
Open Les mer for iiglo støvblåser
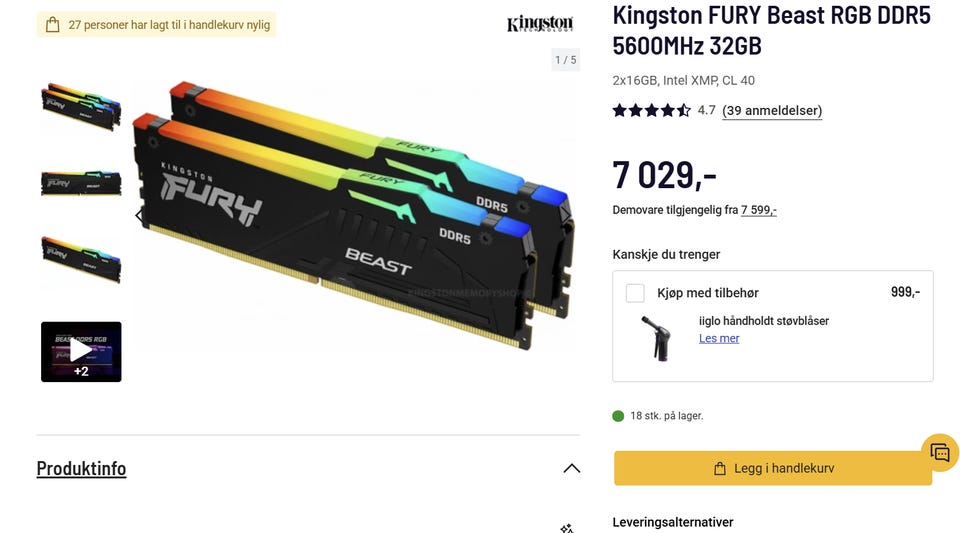pos(719,338)
